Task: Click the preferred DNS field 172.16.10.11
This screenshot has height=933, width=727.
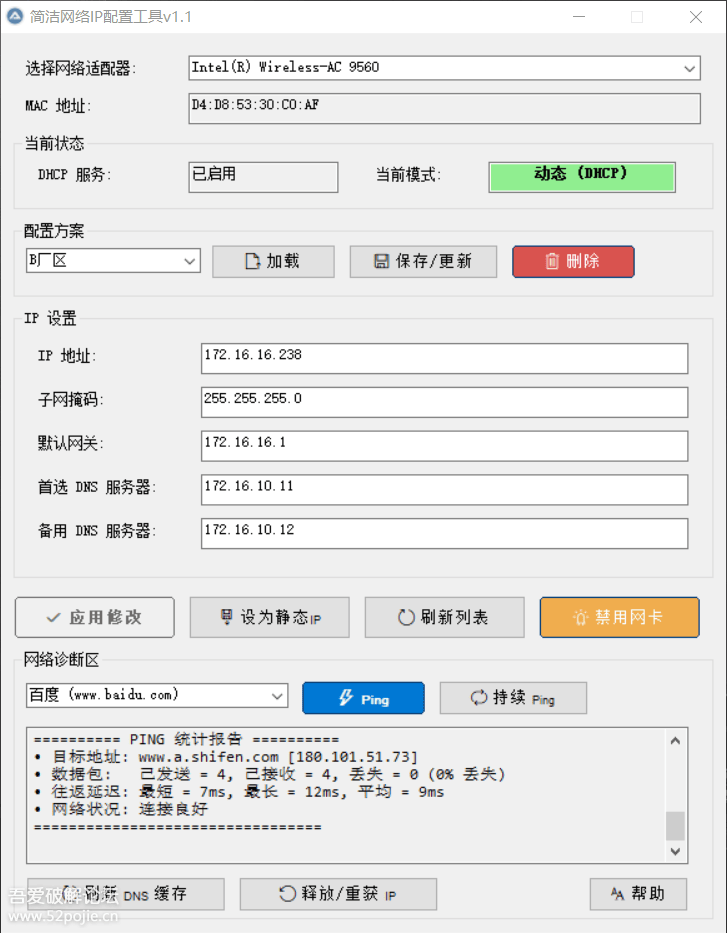Action: click(x=444, y=489)
